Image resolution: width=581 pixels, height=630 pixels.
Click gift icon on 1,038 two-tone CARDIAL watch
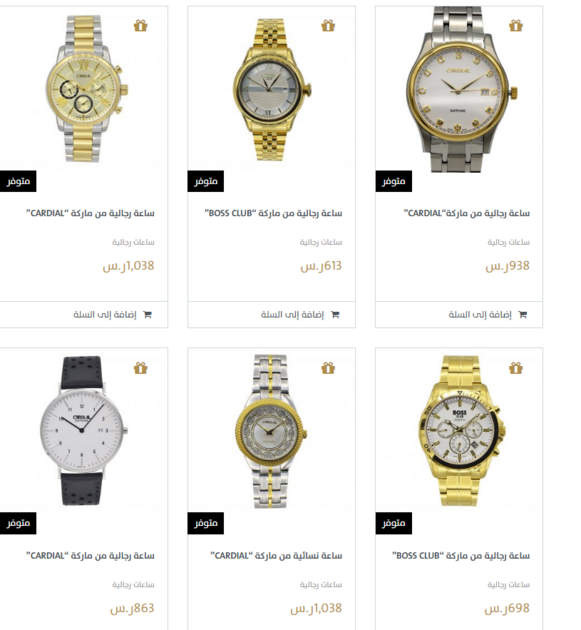141,26
